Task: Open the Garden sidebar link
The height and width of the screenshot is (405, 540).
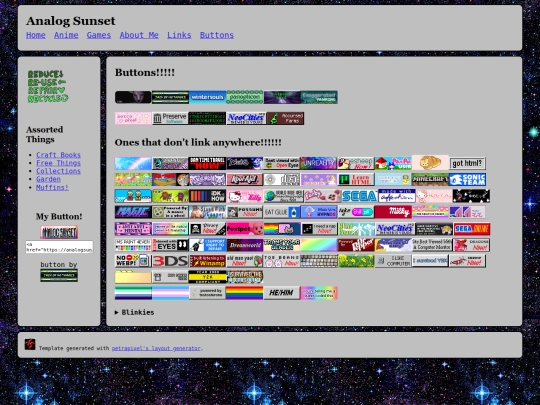Action: 48,179
